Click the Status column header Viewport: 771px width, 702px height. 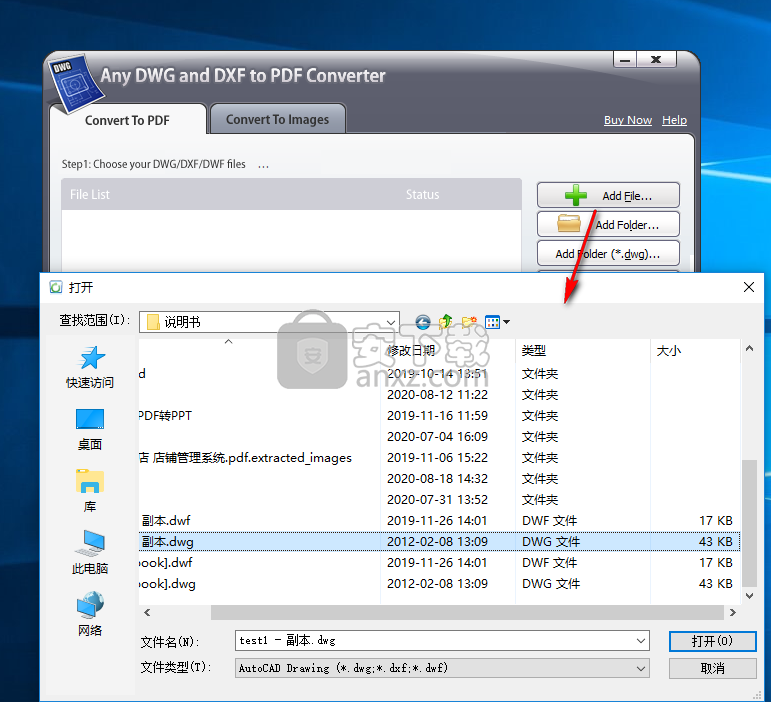point(422,195)
